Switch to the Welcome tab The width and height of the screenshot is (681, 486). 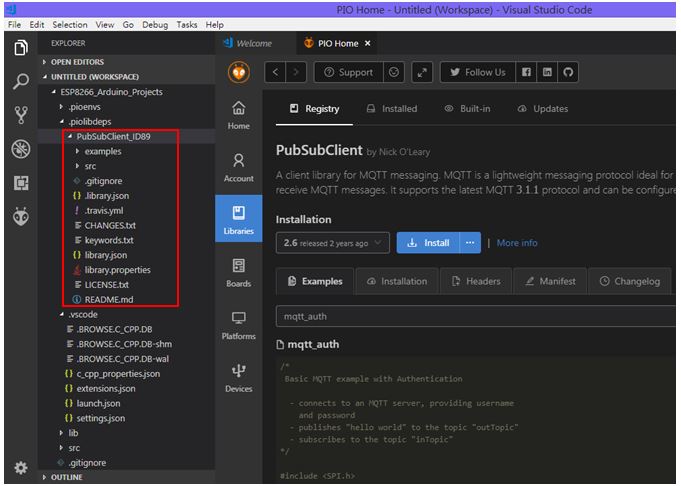click(254, 43)
